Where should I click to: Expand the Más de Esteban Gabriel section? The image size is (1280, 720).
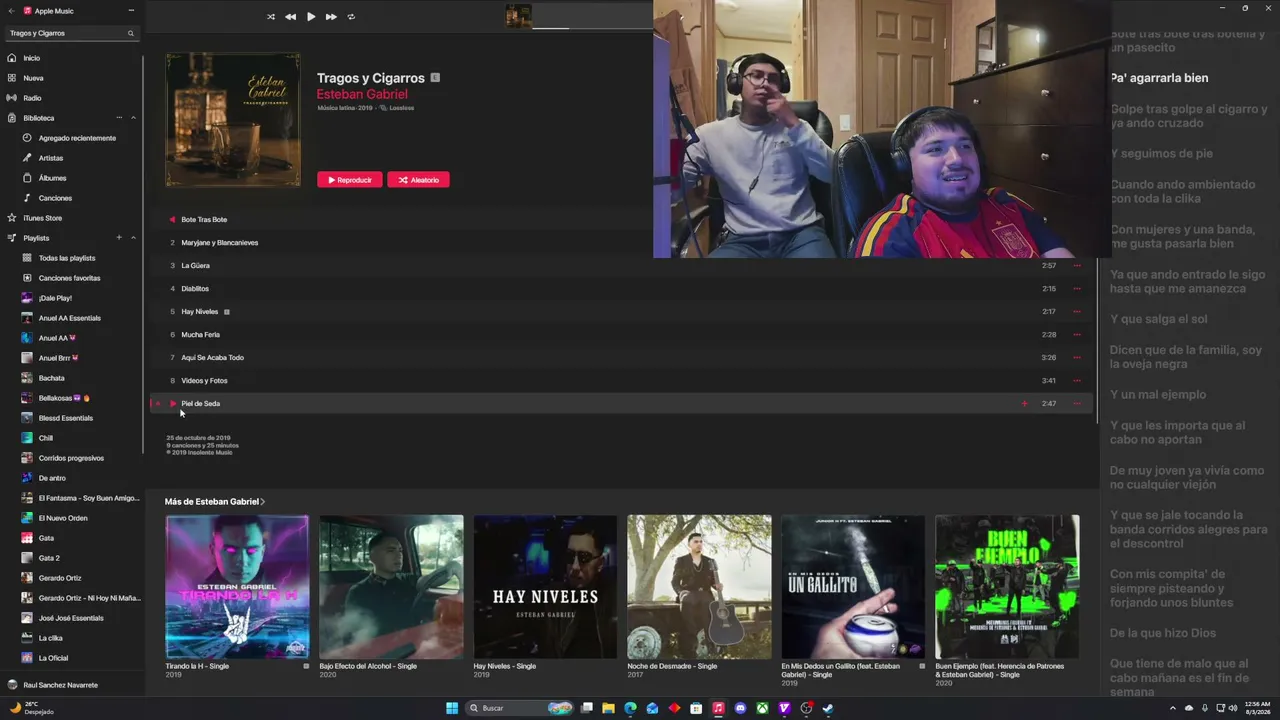(215, 501)
